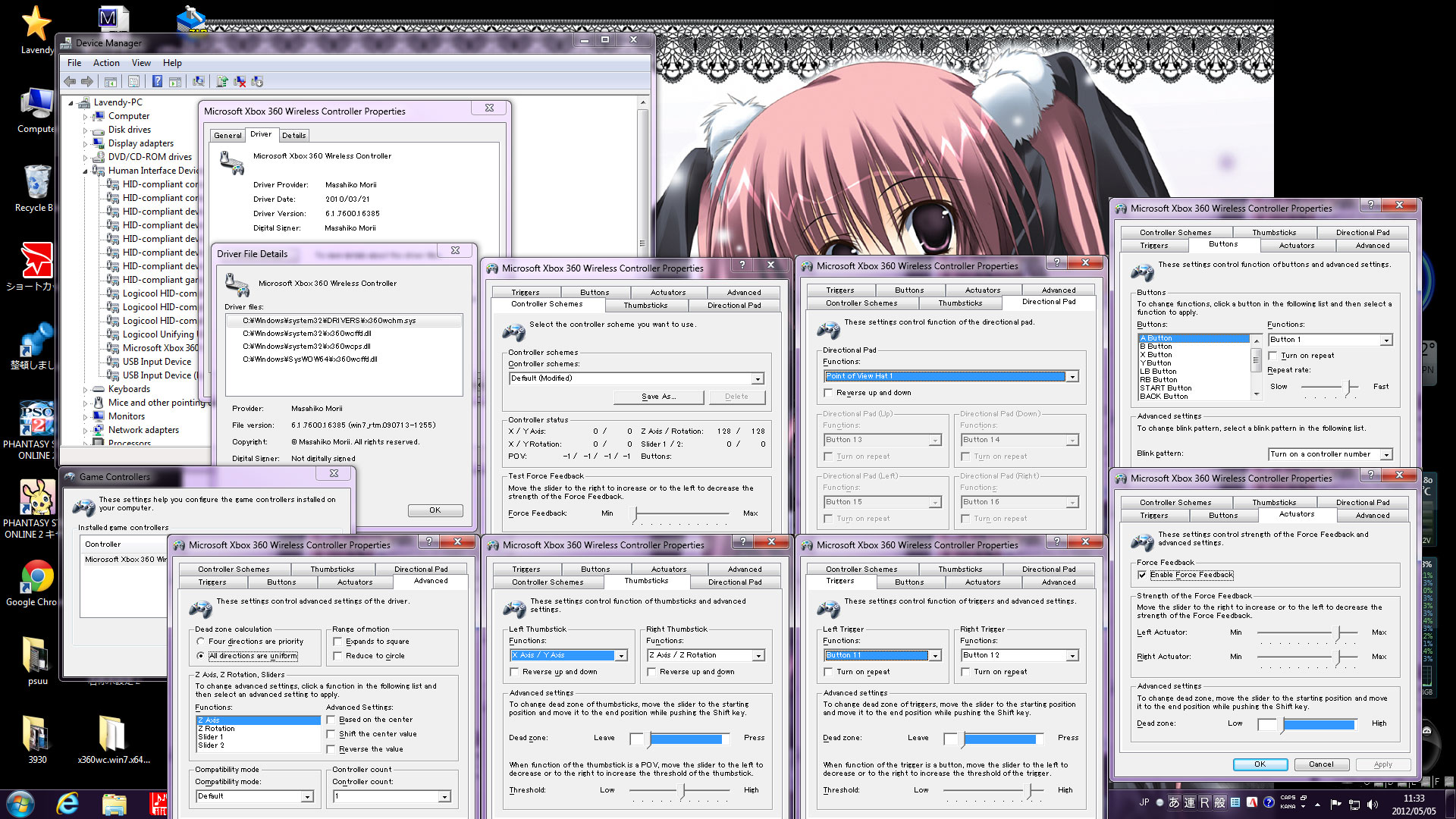This screenshot has width=1456, height=819.
Task: Open Thumbsticks tab in Controller Schemes window
Action: tap(645, 306)
